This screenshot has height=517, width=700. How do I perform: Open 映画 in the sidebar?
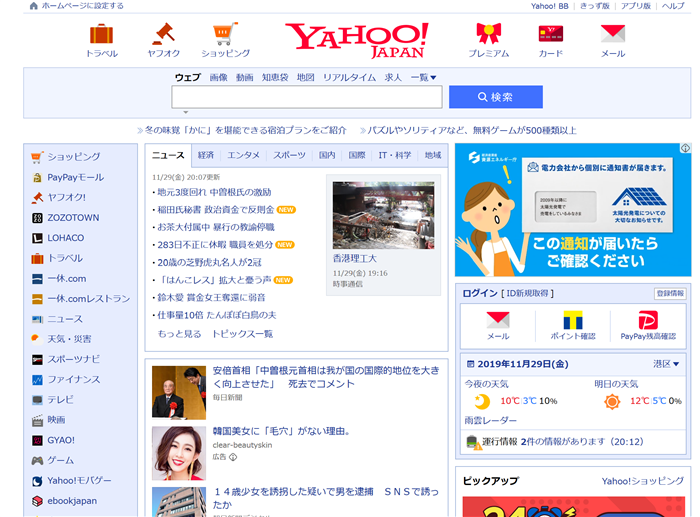[x=56, y=420]
